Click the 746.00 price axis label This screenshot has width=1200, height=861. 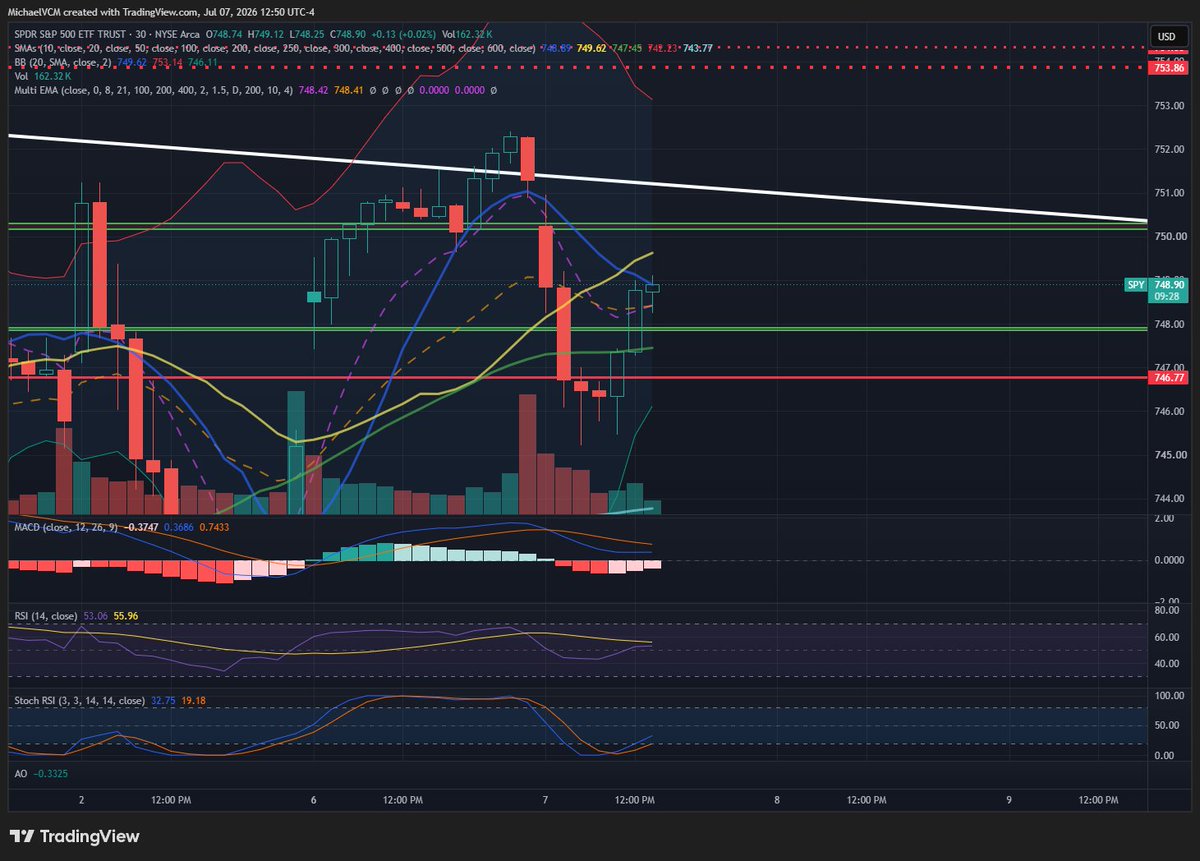click(x=1168, y=411)
